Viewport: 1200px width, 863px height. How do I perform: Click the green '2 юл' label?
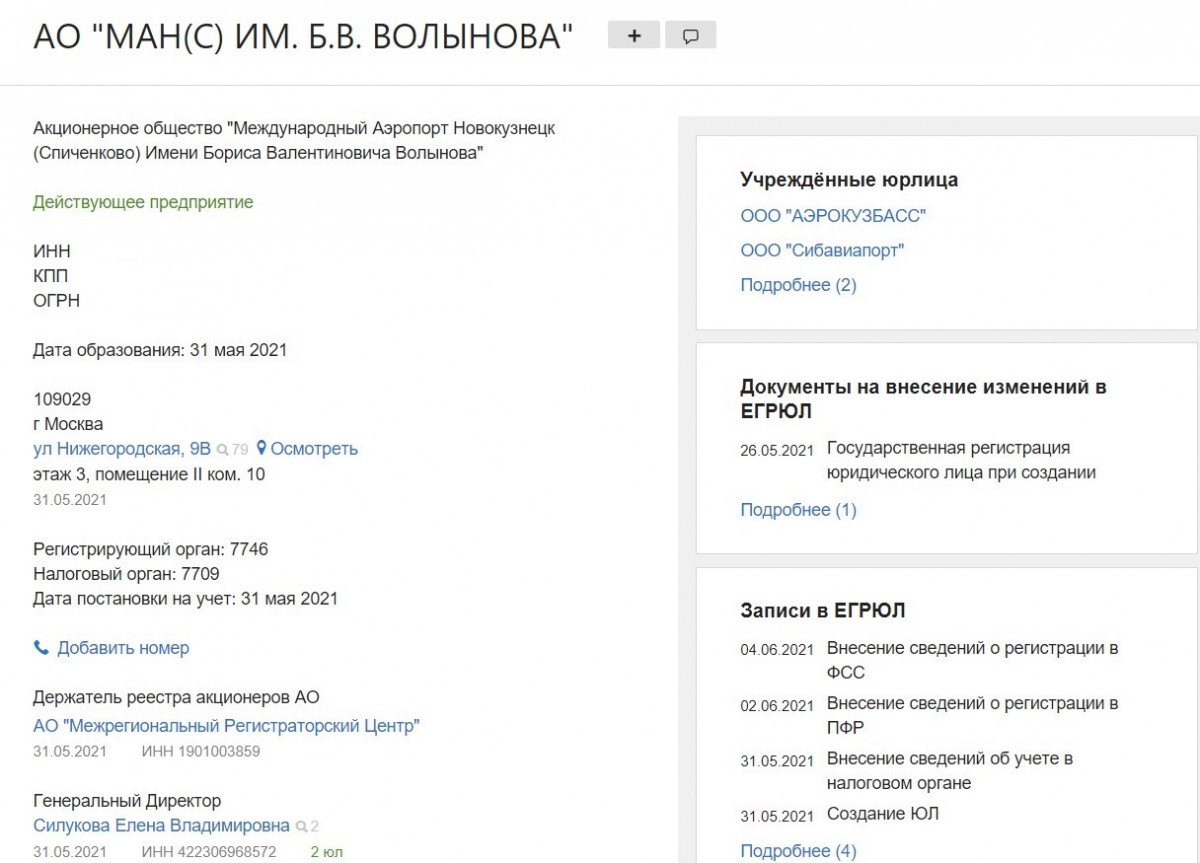[x=326, y=852]
